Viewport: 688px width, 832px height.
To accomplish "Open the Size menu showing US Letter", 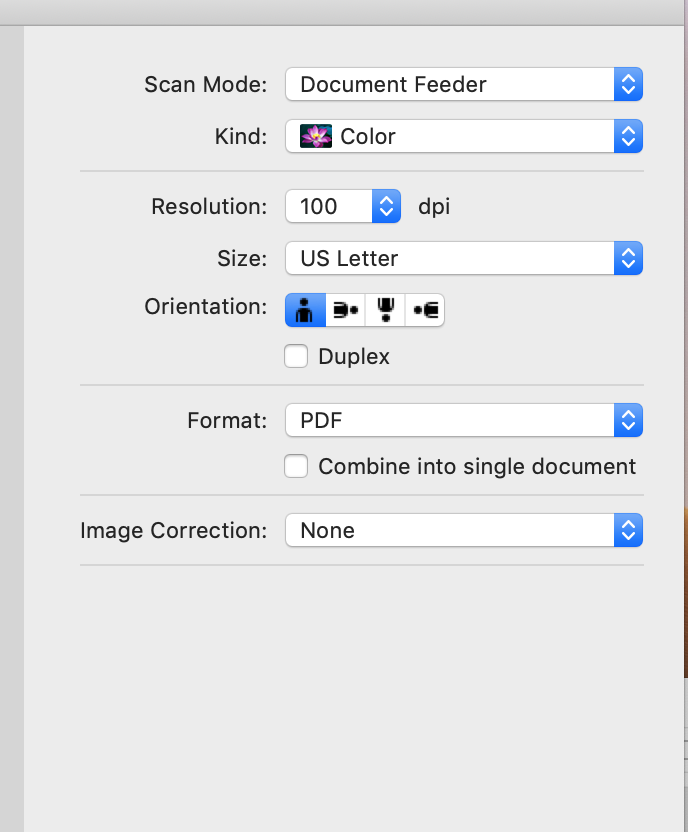I will click(x=450, y=259).
